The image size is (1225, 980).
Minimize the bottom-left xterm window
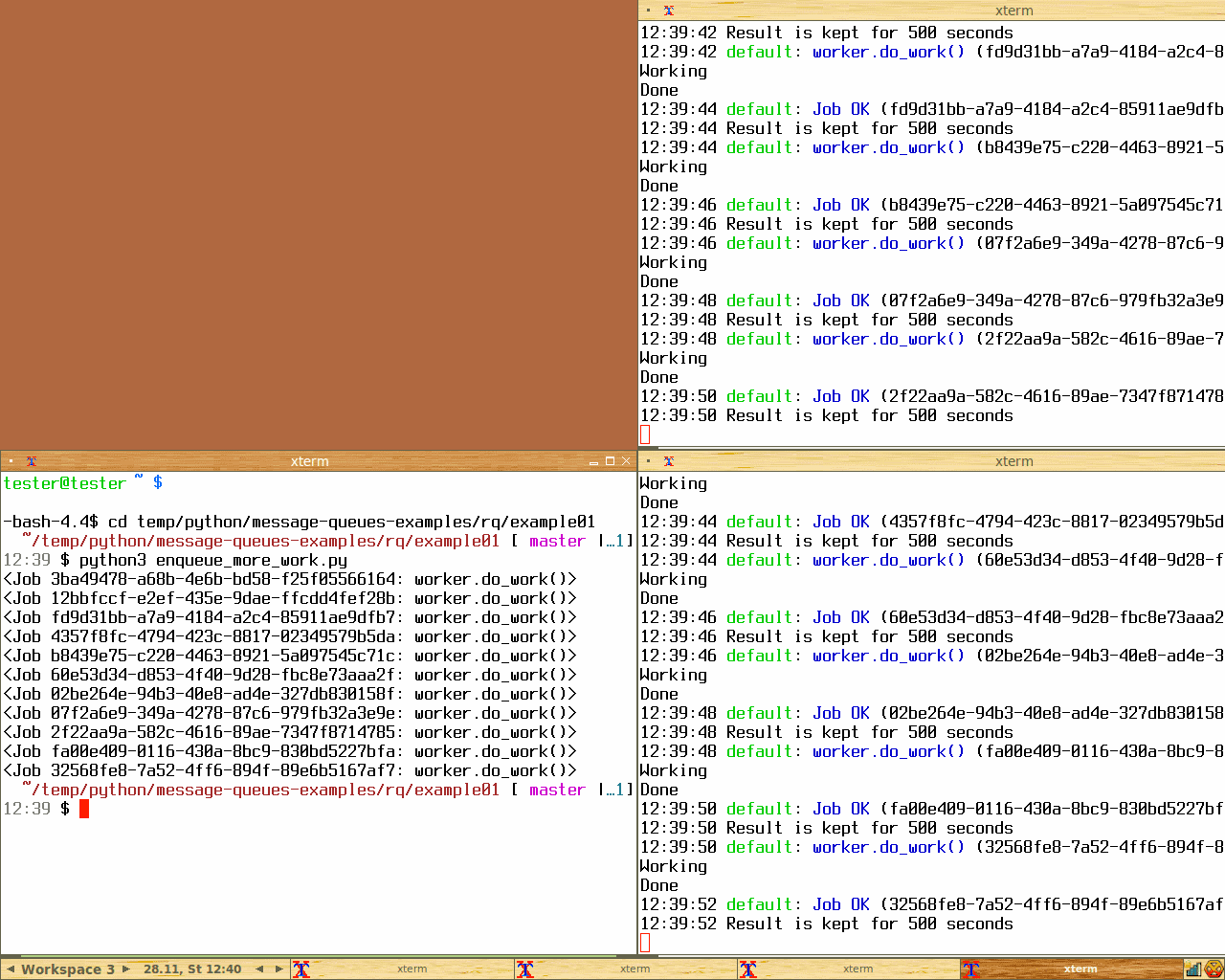pos(593,461)
